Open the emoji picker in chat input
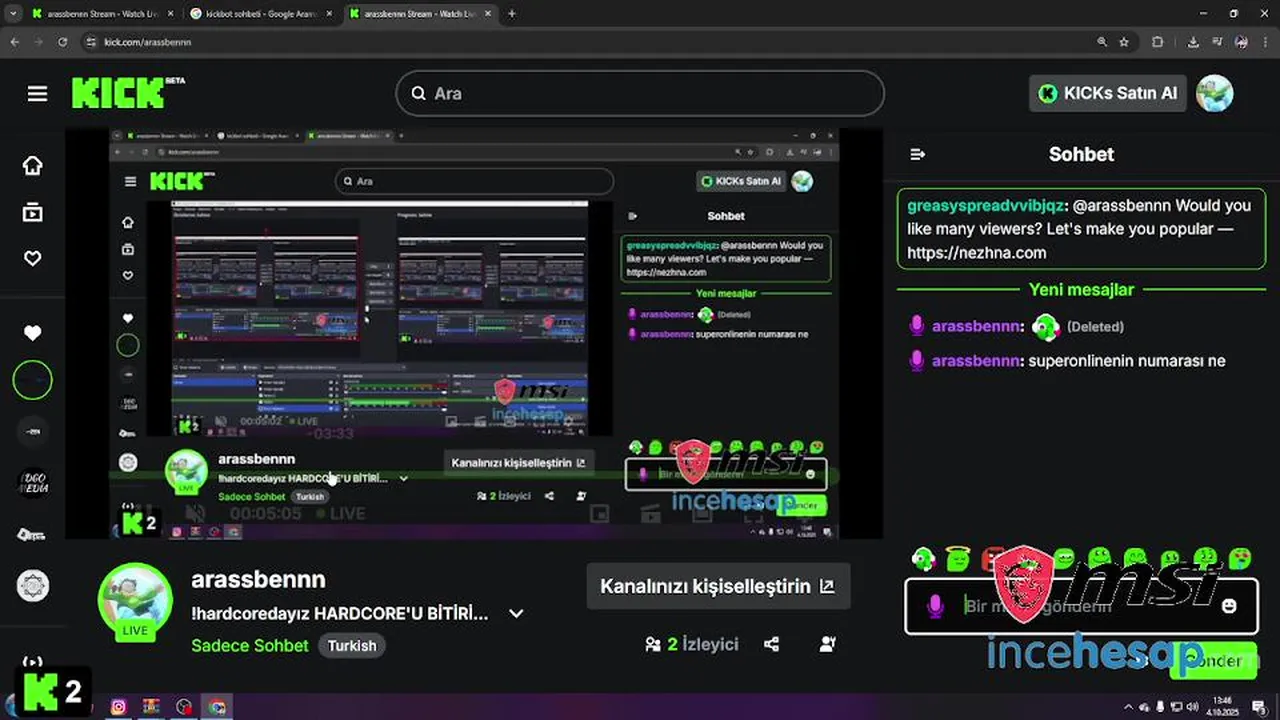 tap(1229, 606)
